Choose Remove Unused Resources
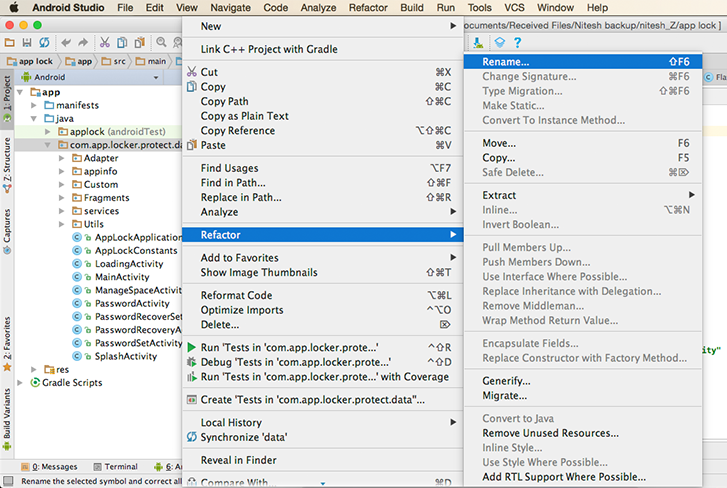This screenshot has height=488, width=727. (583, 433)
